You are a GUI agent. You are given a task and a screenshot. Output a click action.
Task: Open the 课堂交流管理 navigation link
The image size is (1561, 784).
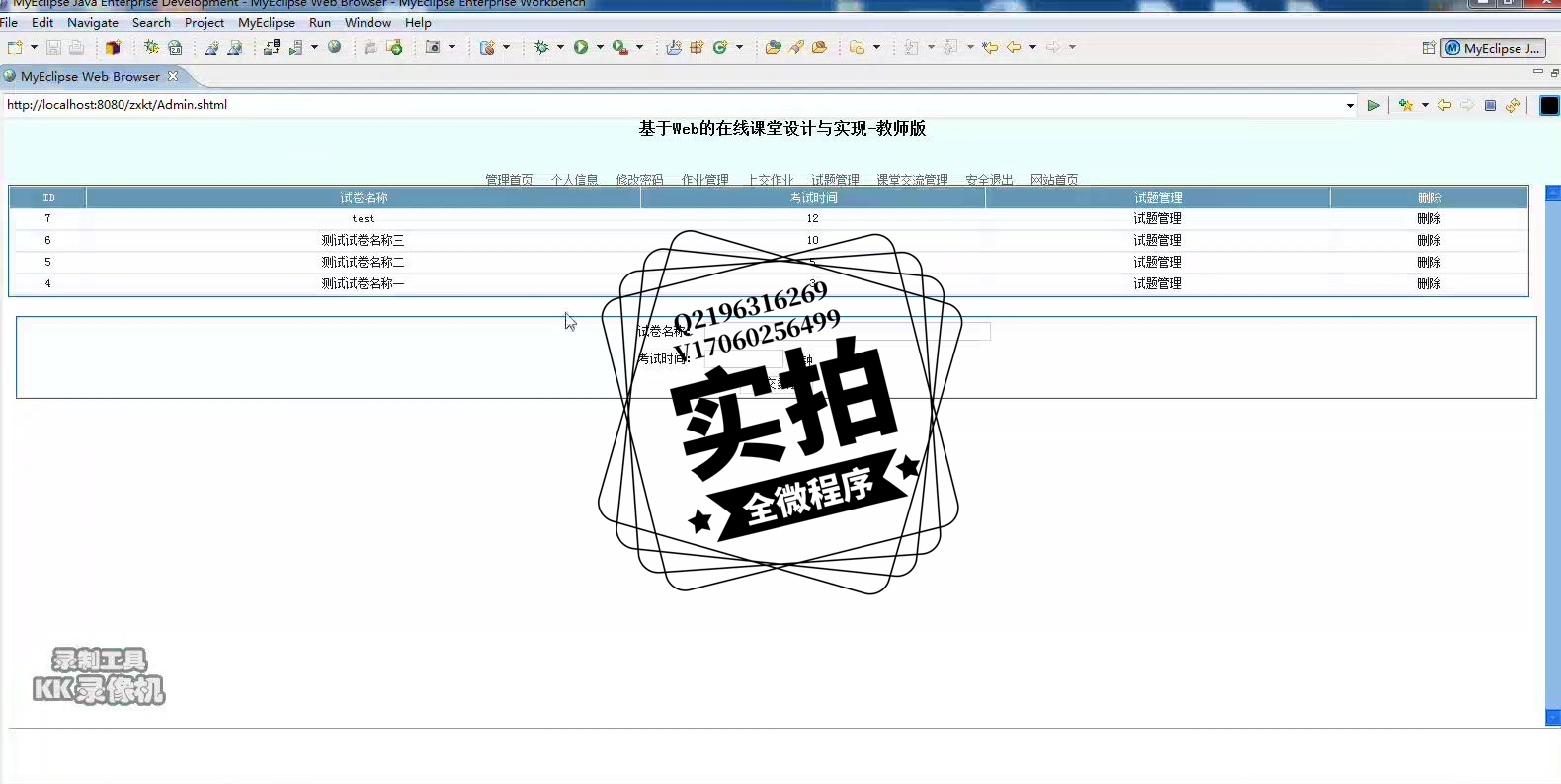[912, 180]
